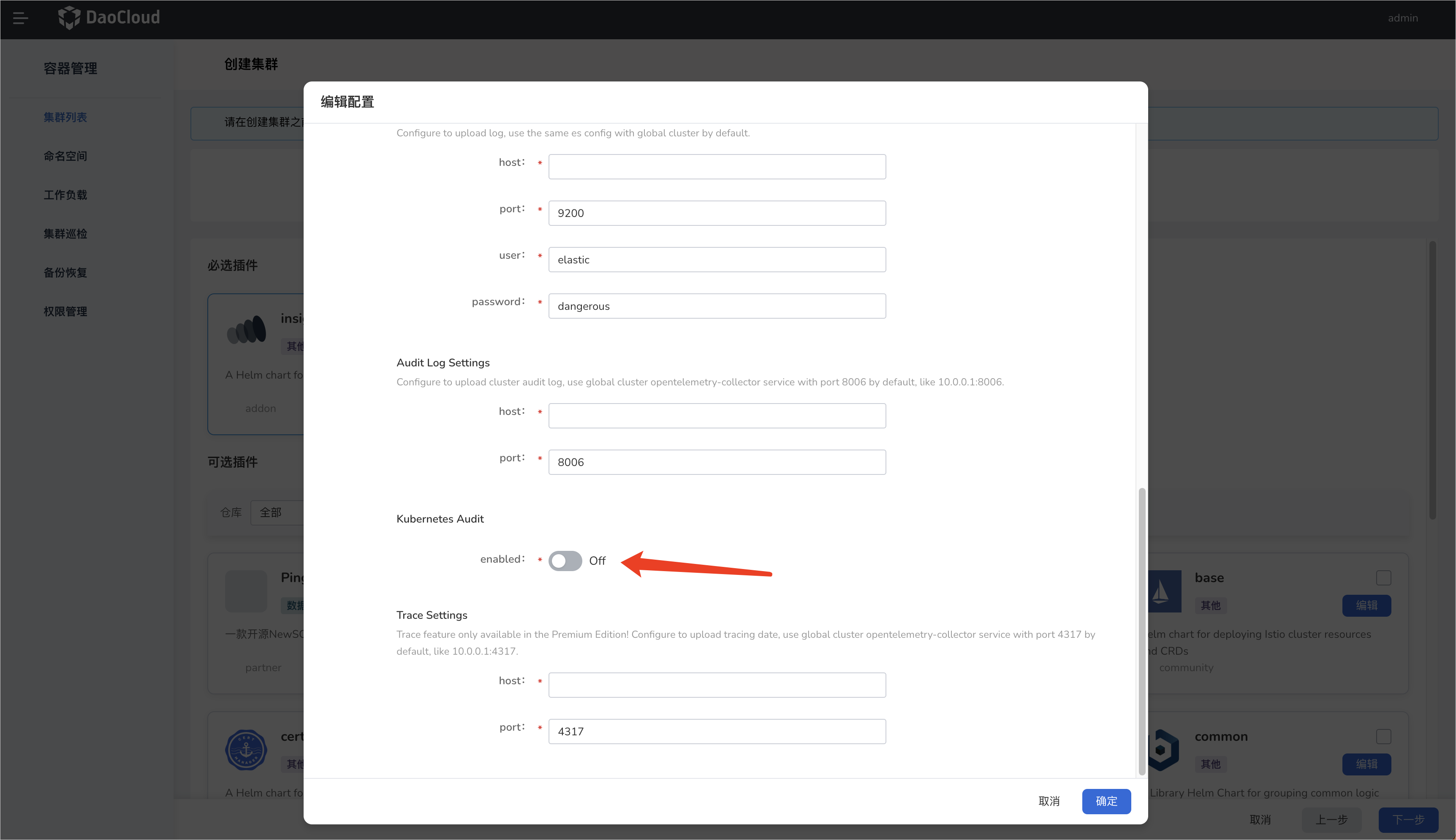This screenshot has width=1456, height=840.
Task: Click the user field containing elastic
Action: (x=717, y=260)
